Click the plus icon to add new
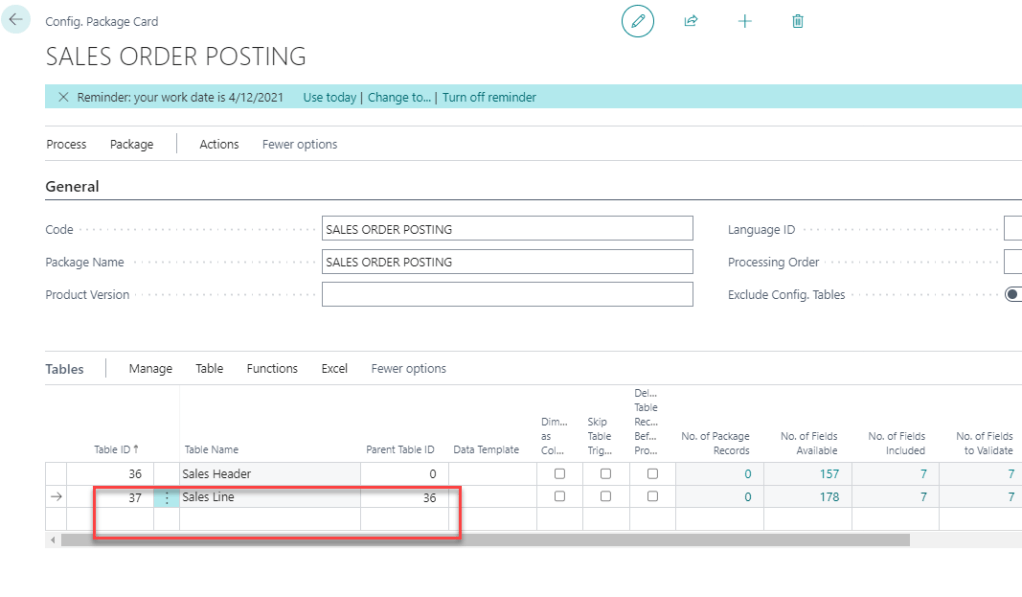 pyautogui.click(x=745, y=21)
